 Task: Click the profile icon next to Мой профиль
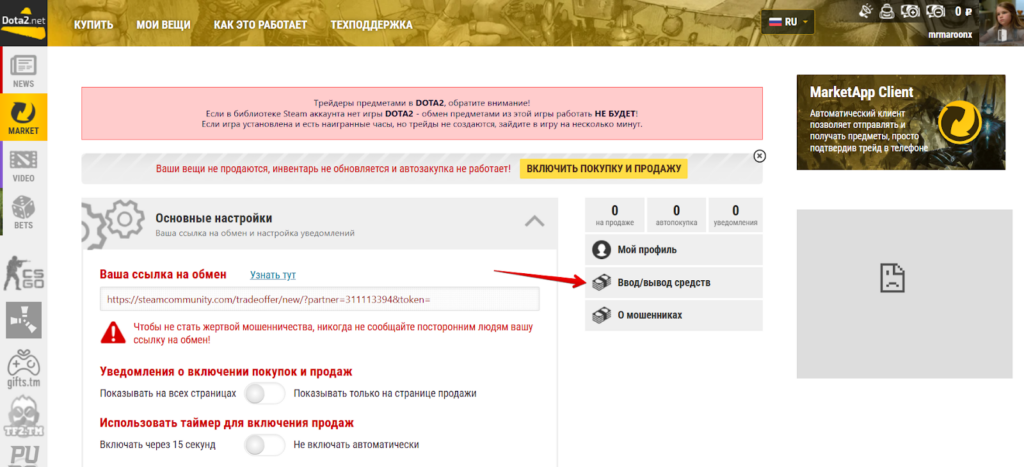(x=601, y=250)
